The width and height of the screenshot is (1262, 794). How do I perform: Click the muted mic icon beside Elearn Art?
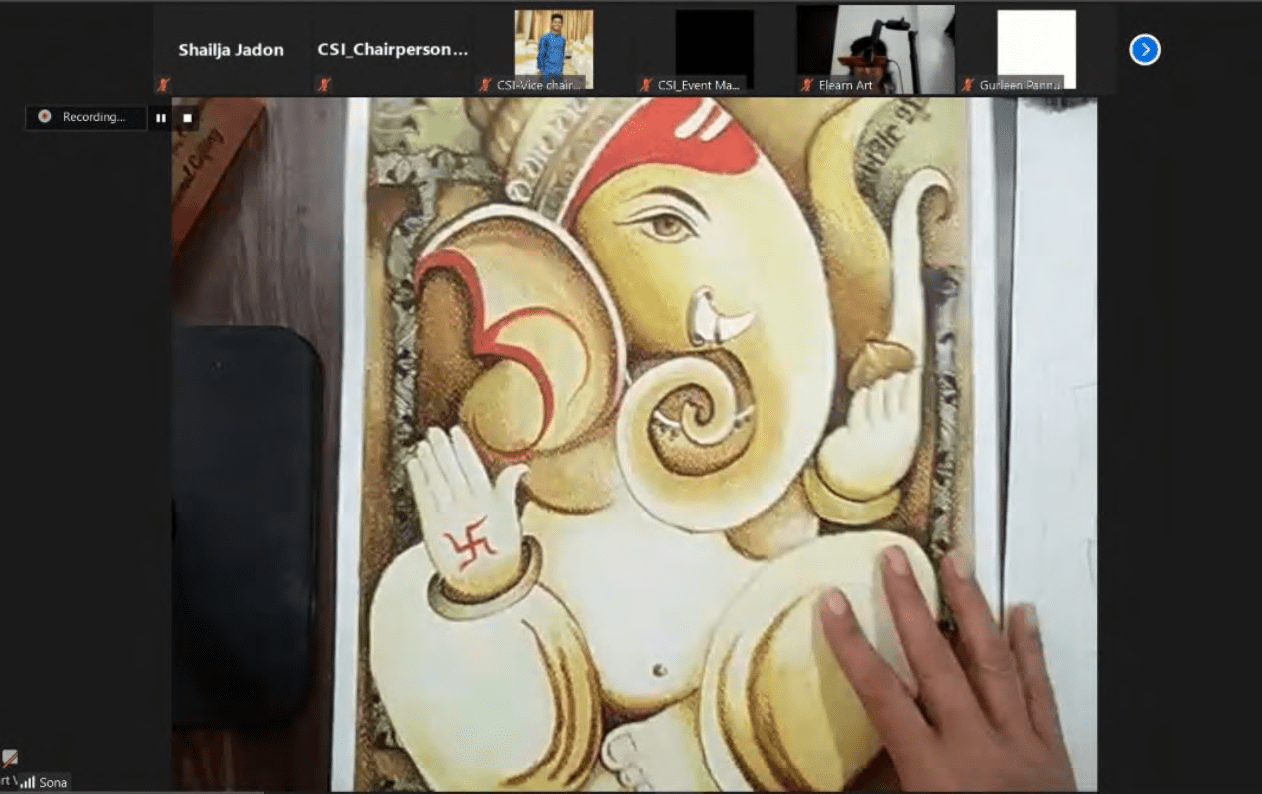click(x=807, y=85)
